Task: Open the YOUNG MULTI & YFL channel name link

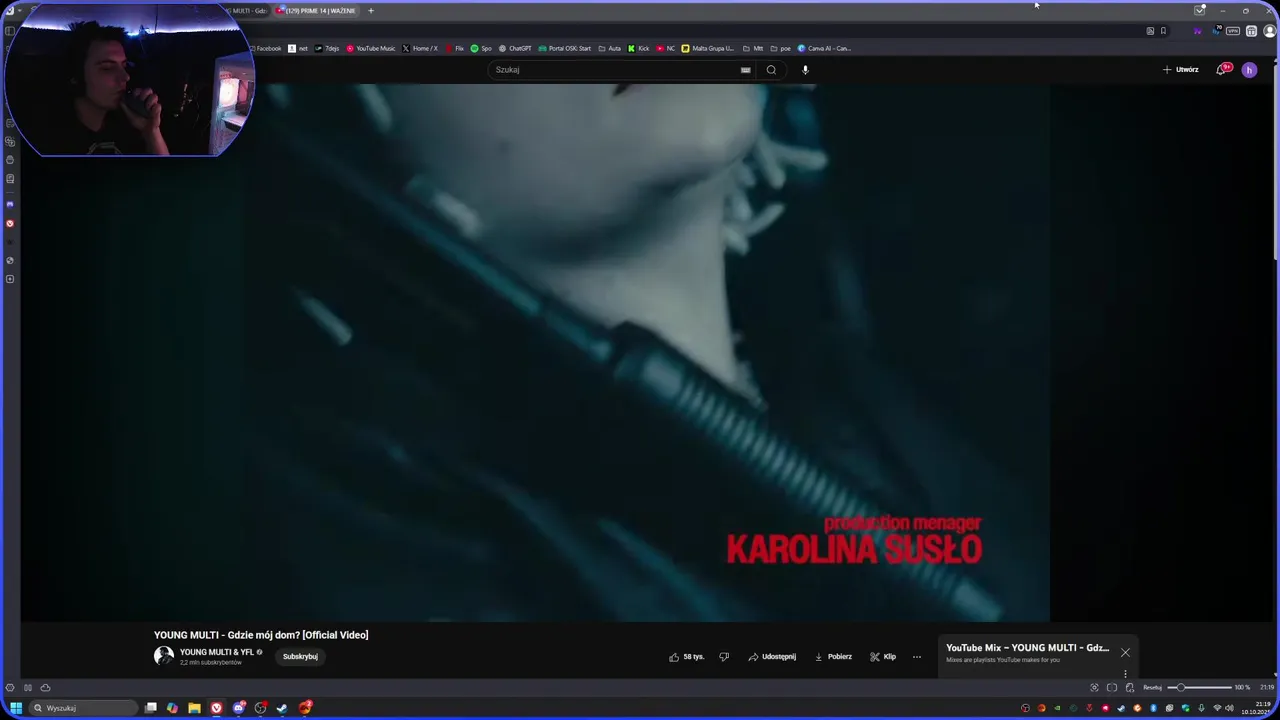Action: click(216, 652)
